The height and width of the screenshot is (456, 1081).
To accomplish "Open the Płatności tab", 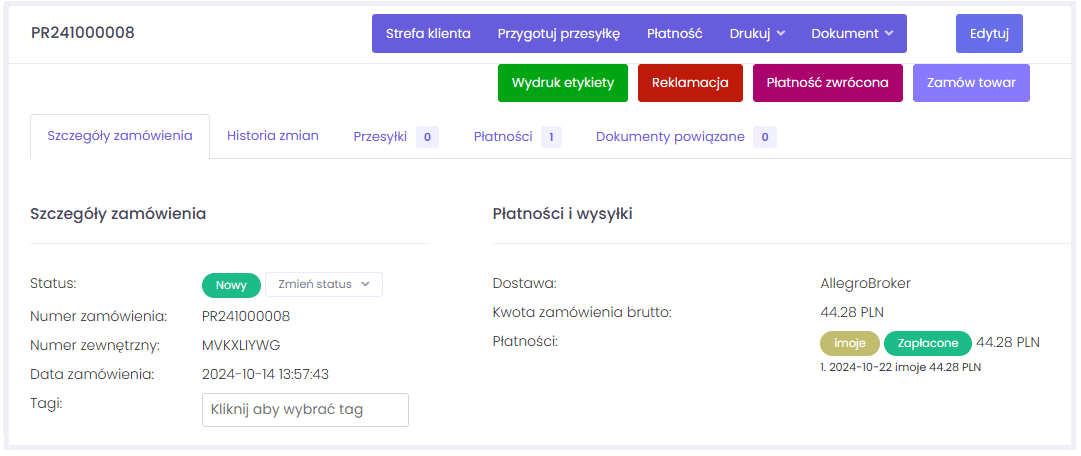I will pos(517,137).
